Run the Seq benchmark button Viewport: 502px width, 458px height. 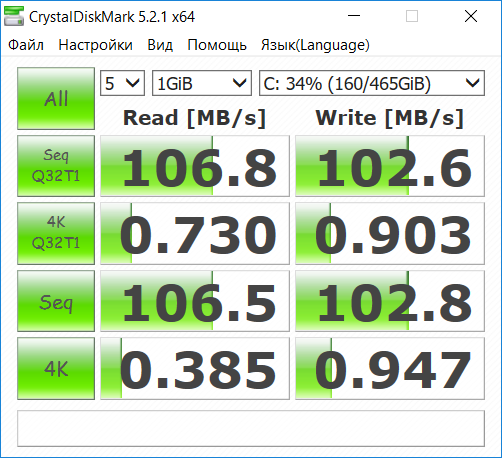56,301
